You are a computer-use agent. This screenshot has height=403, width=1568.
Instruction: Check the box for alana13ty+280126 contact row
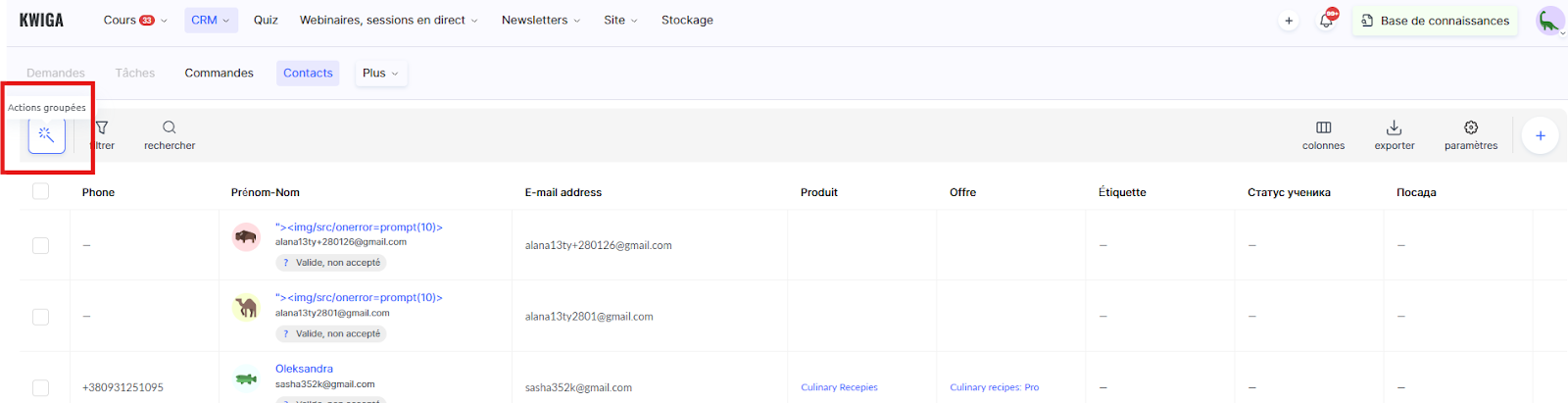tap(40, 245)
